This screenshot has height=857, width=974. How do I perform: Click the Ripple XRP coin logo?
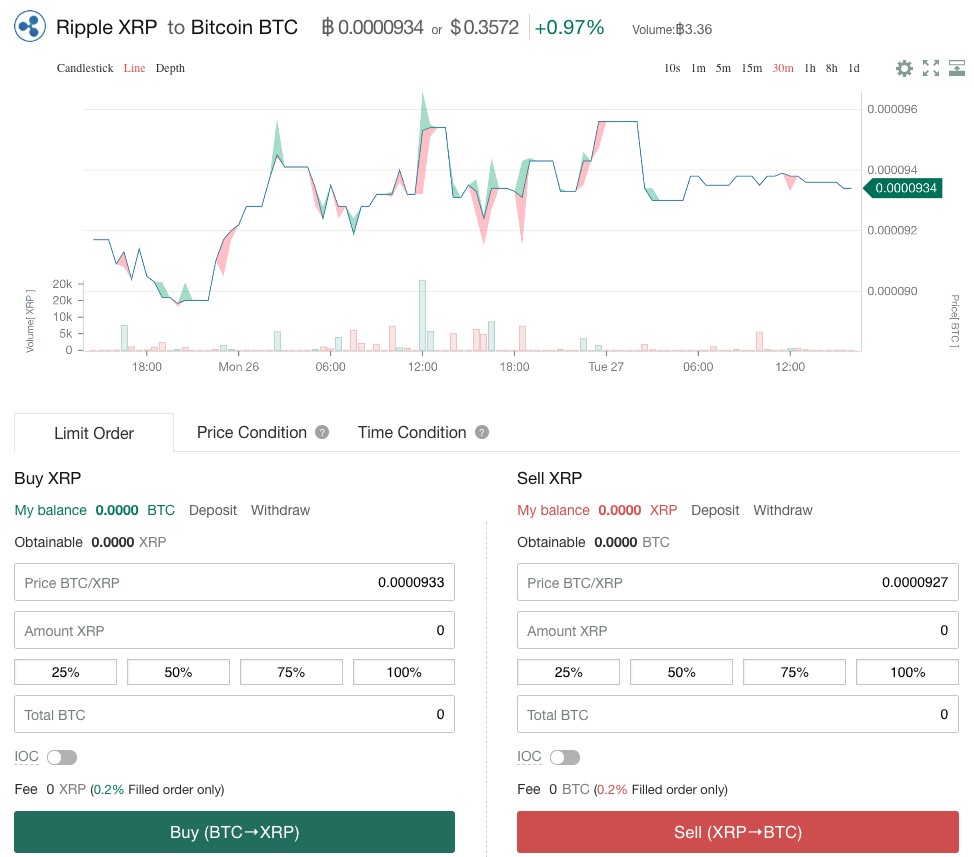(x=30, y=27)
